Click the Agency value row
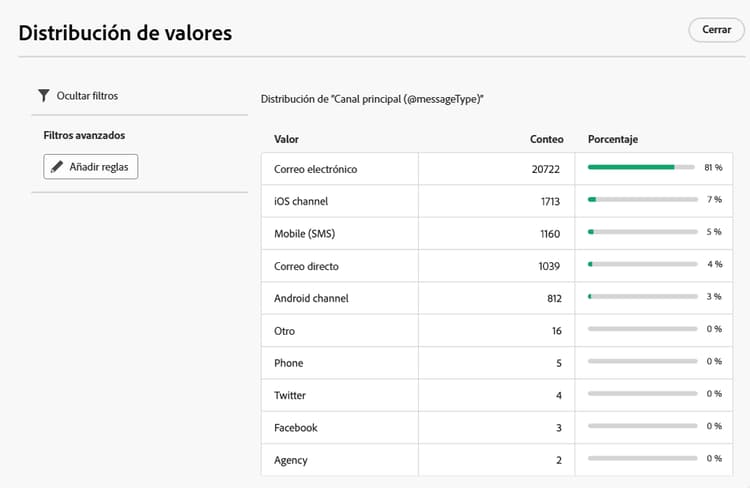750x488 pixels. (x=291, y=460)
